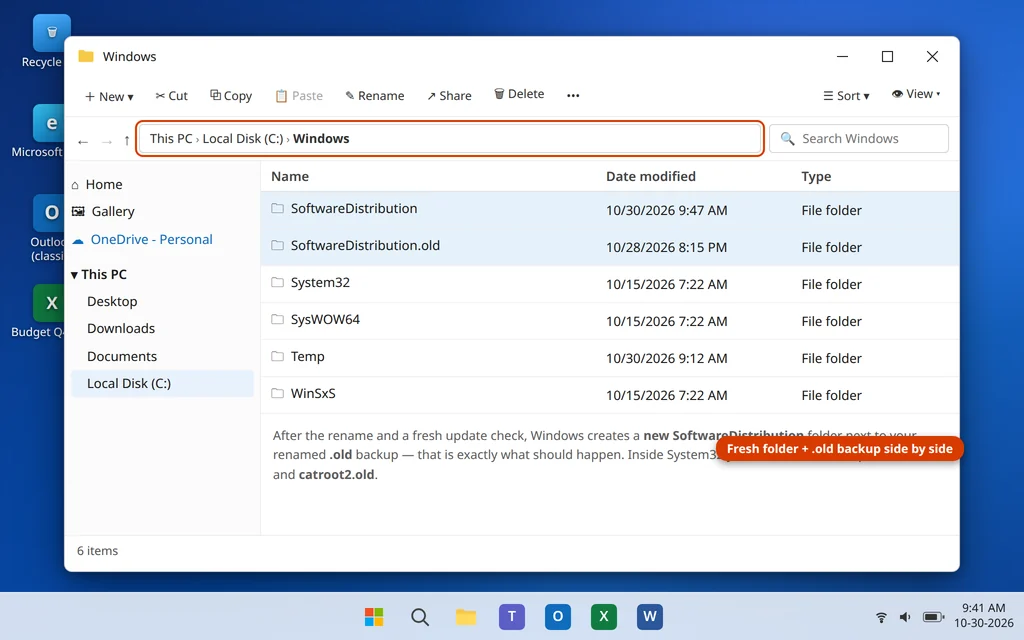The width and height of the screenshot is (1024, 640).
Task: Select the System32 folder name
Action: point(320,283)
